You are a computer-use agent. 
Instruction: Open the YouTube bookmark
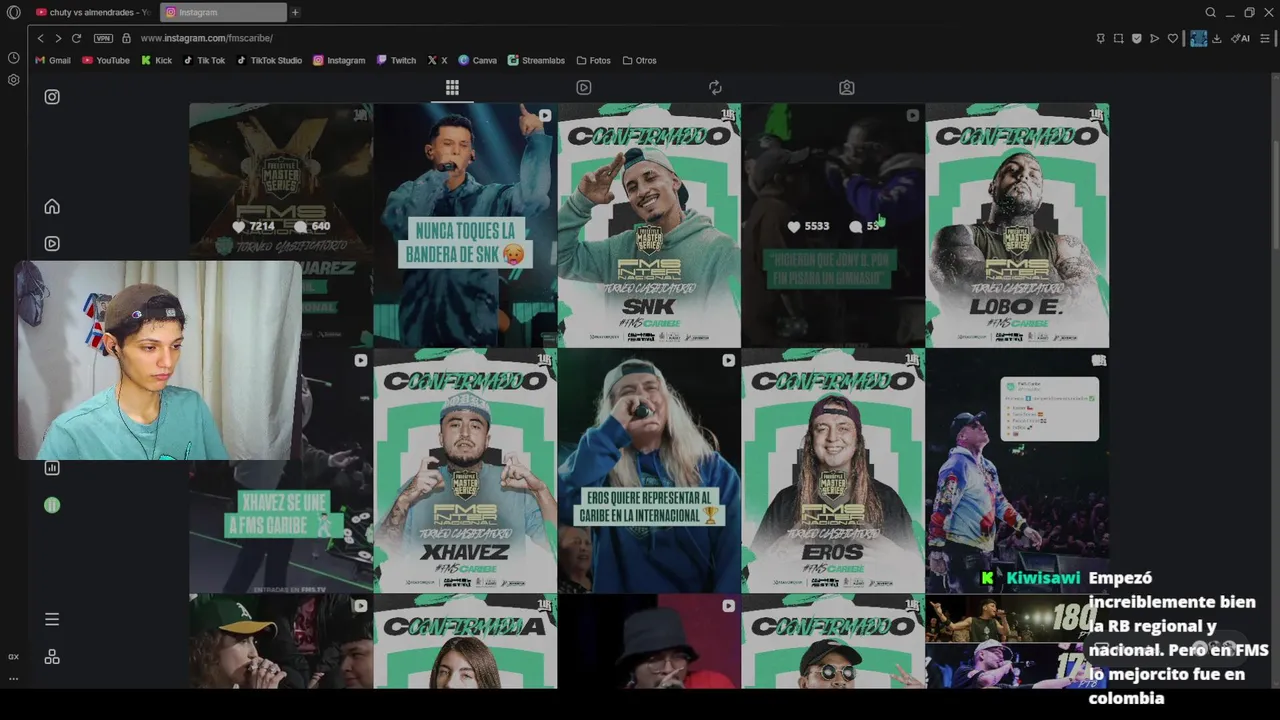[106, 60]
